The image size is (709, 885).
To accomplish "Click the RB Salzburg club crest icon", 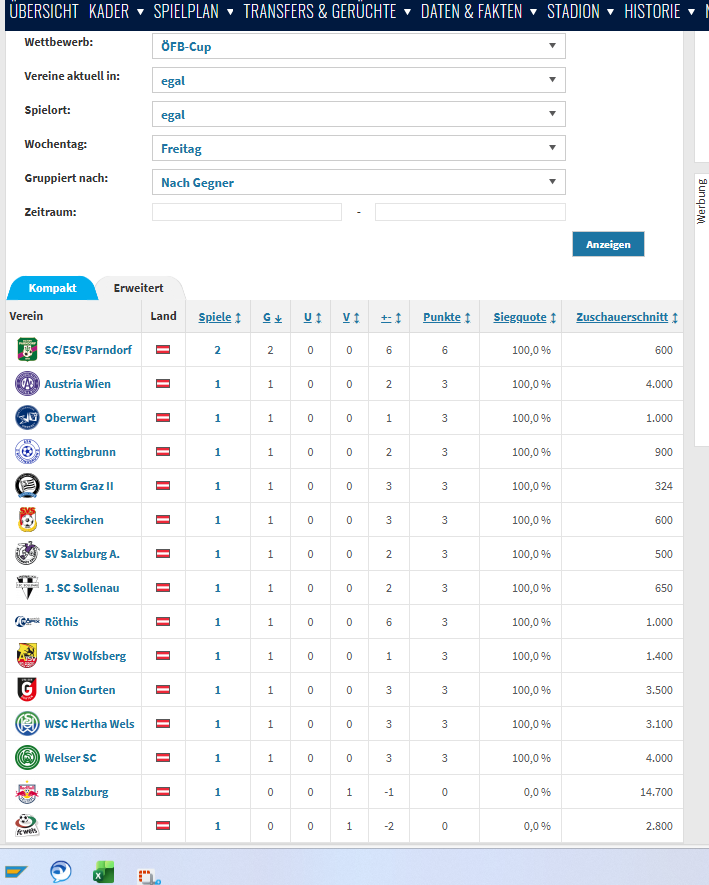I will [x=27, y=792].
